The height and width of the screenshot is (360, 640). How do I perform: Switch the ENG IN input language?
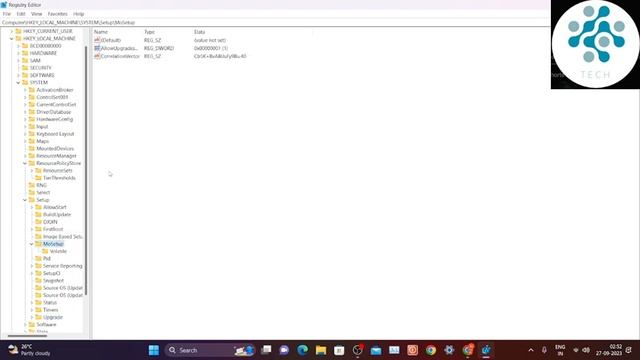tap(560, 350)
